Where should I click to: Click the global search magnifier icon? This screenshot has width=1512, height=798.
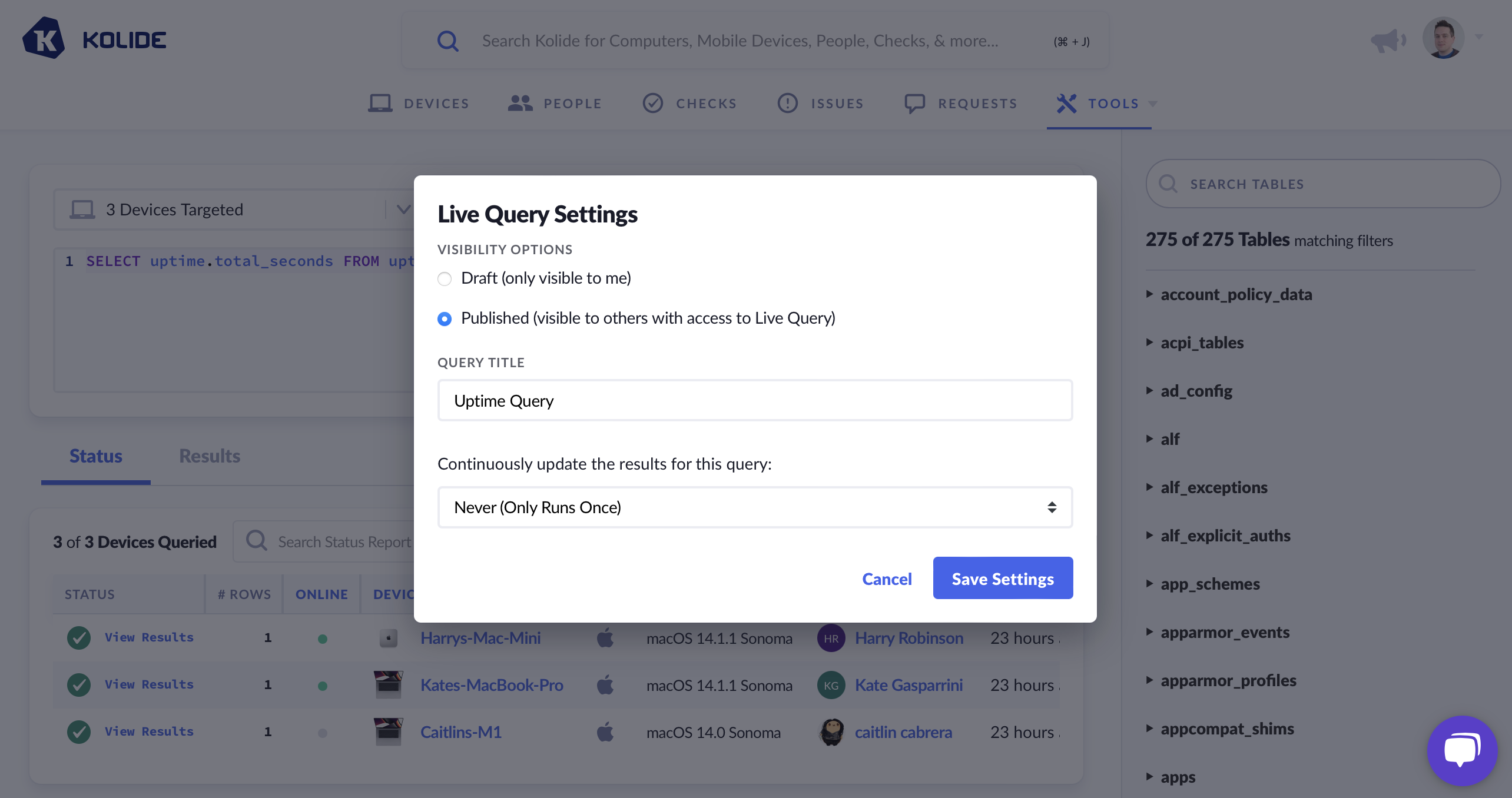[447, 41]
